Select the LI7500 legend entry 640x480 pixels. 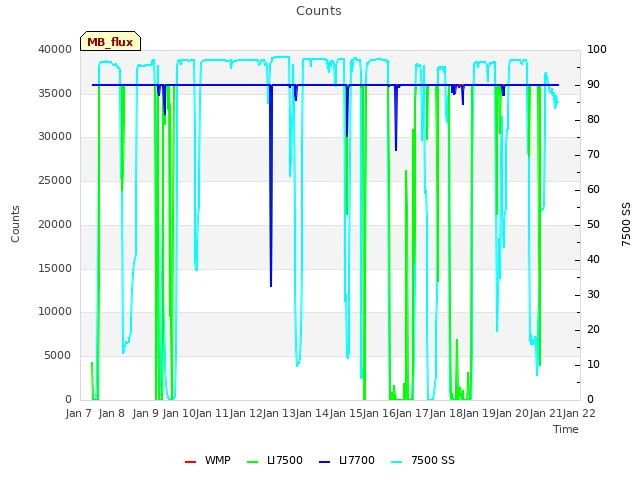[275, 460]
